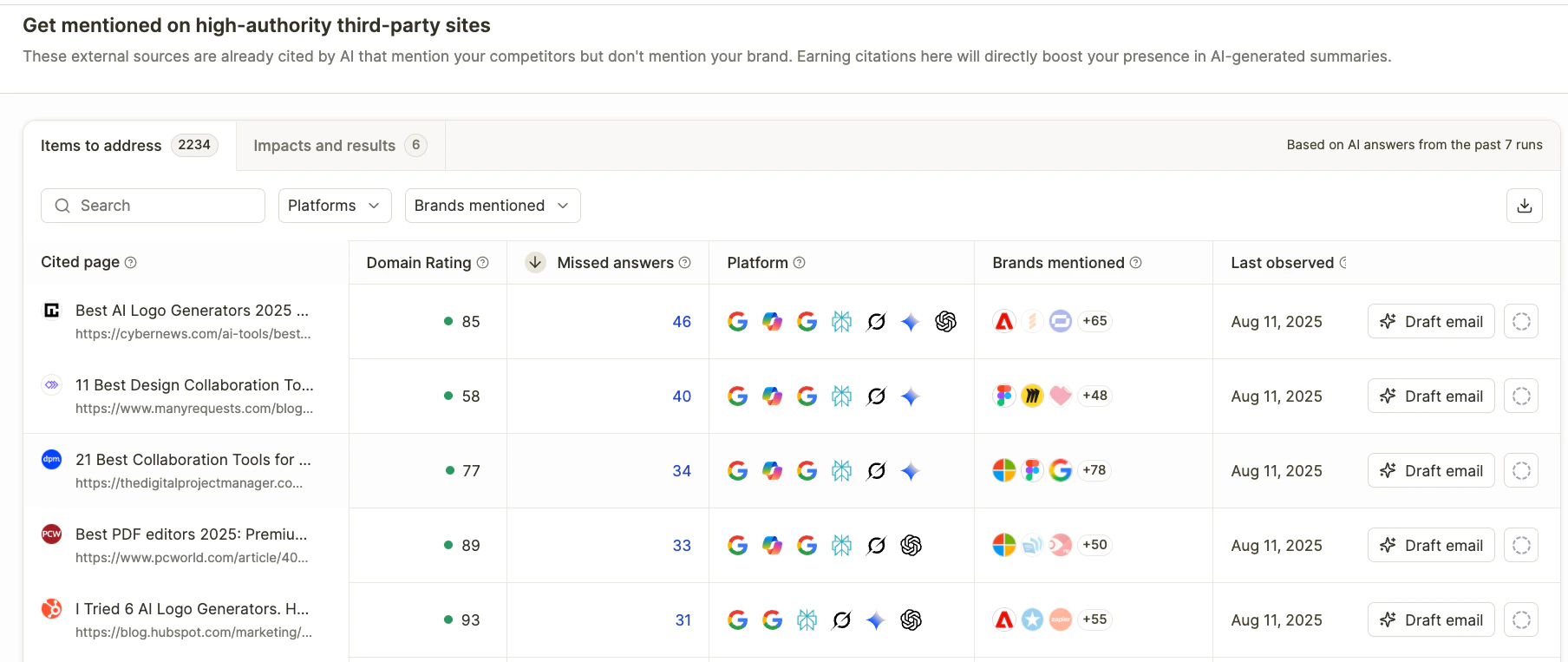The height and width of the screenshot is (662, 1568).
Task: Click the Missed answers sort arrow
Action: [535, 262]
